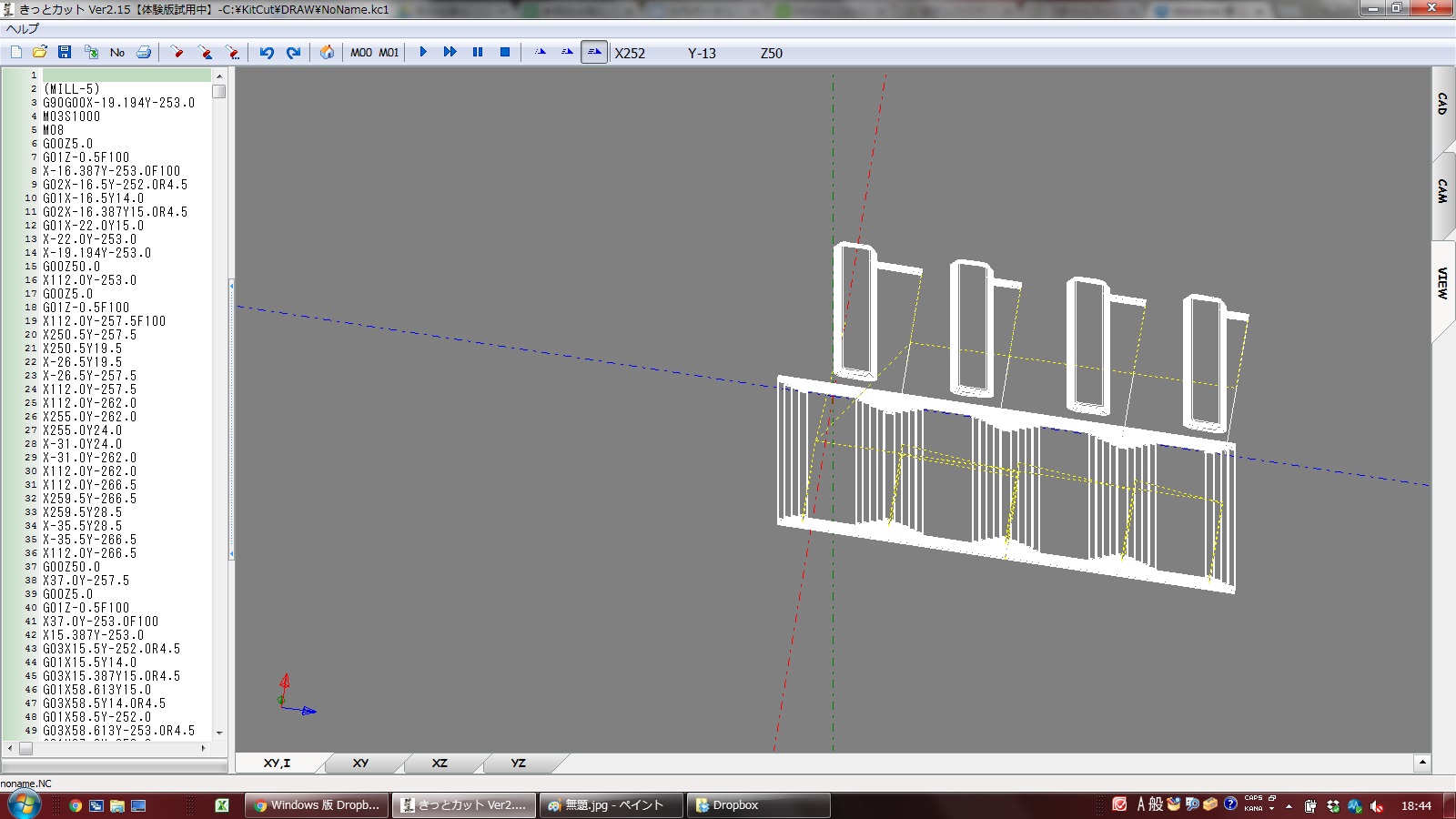Click the code list scrollbar down arrow

(219, 733)
